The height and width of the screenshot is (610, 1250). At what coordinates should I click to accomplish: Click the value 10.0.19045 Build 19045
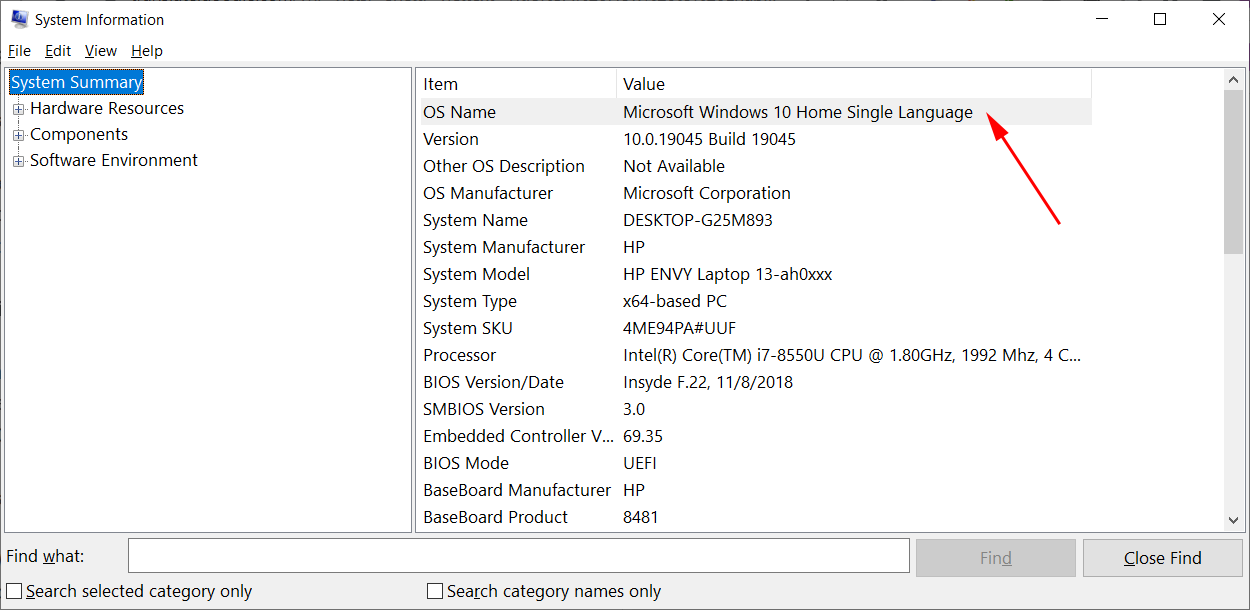pyautogui.click(x=710, y=139)
